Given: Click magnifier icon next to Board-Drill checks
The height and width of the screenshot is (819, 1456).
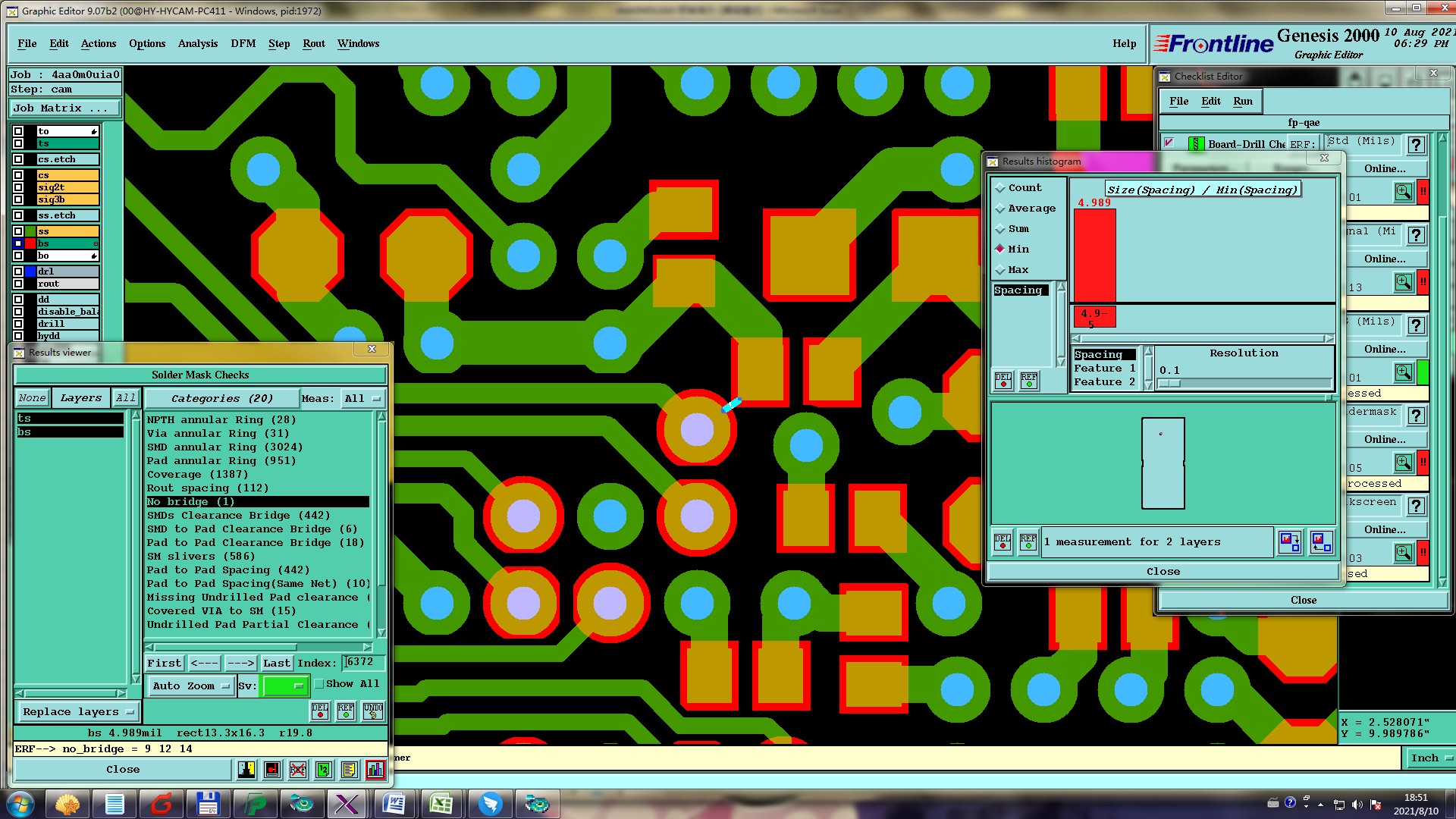Looking at the screenshot, I should point(1403,192).
